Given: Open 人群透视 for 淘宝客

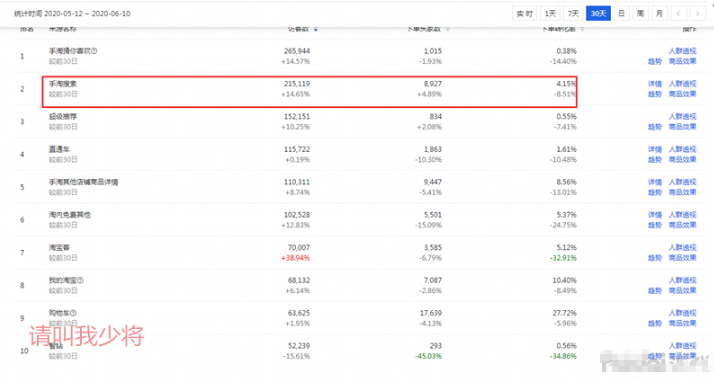Looking at the screenshot, I should coord(682,248).
